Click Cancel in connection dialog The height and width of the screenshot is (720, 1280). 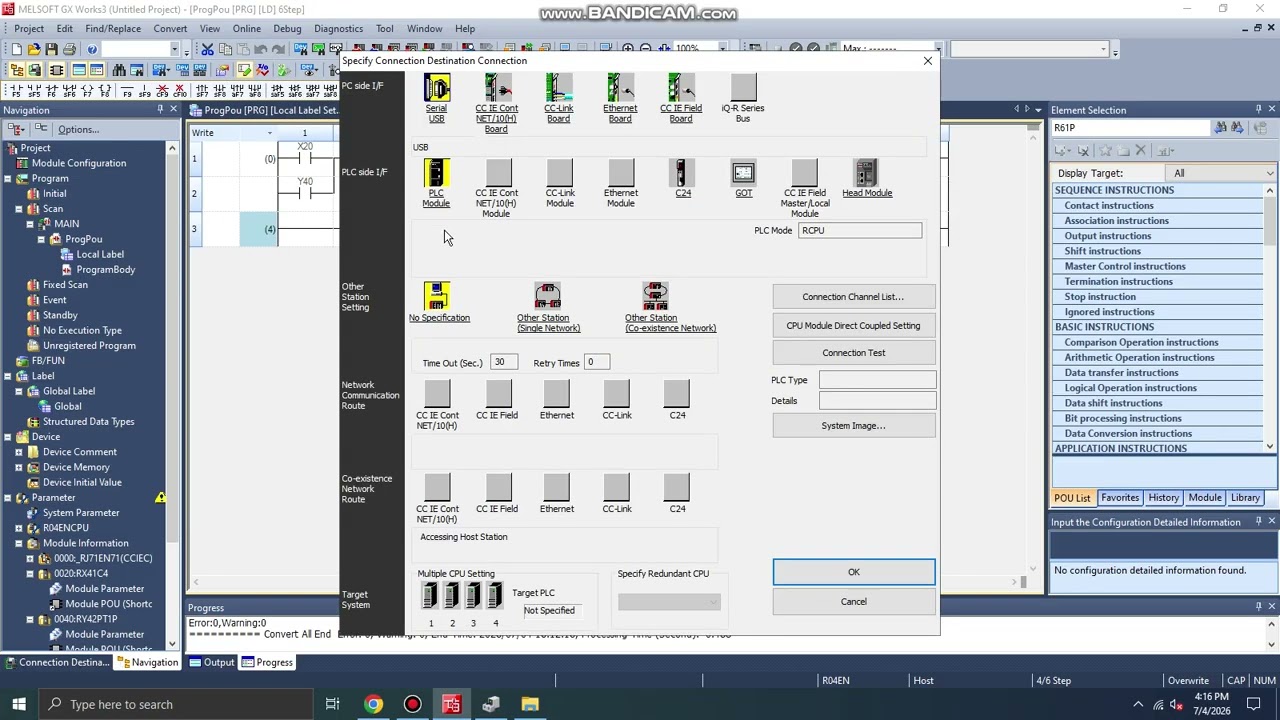coord(853,602)
